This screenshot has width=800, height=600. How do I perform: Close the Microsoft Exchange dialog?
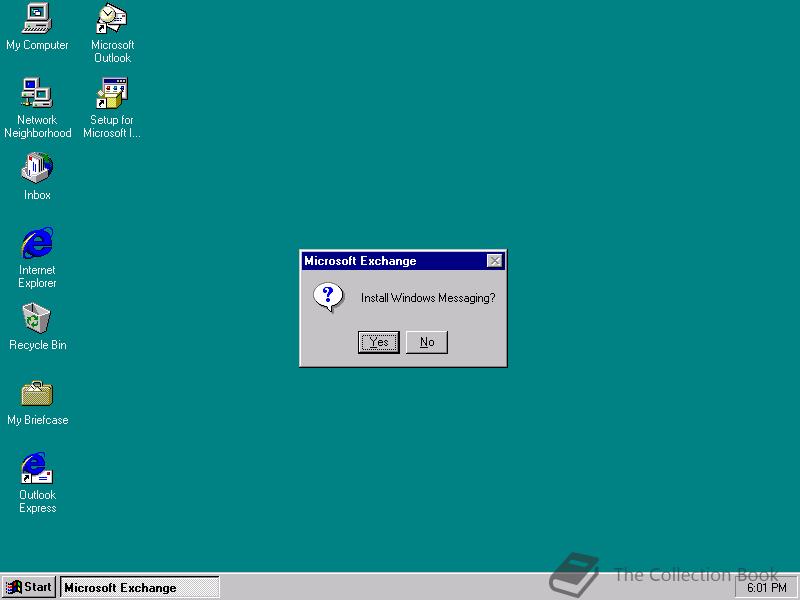[x=494, y=261]
